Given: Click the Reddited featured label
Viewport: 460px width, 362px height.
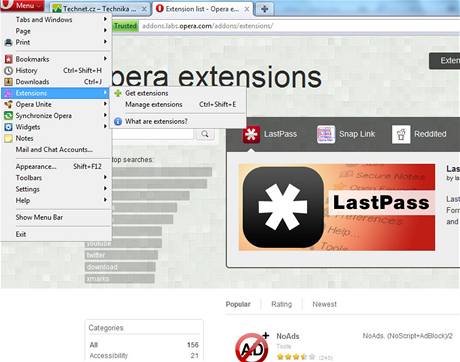Looking at the screenshot, I should coord(430,134).
